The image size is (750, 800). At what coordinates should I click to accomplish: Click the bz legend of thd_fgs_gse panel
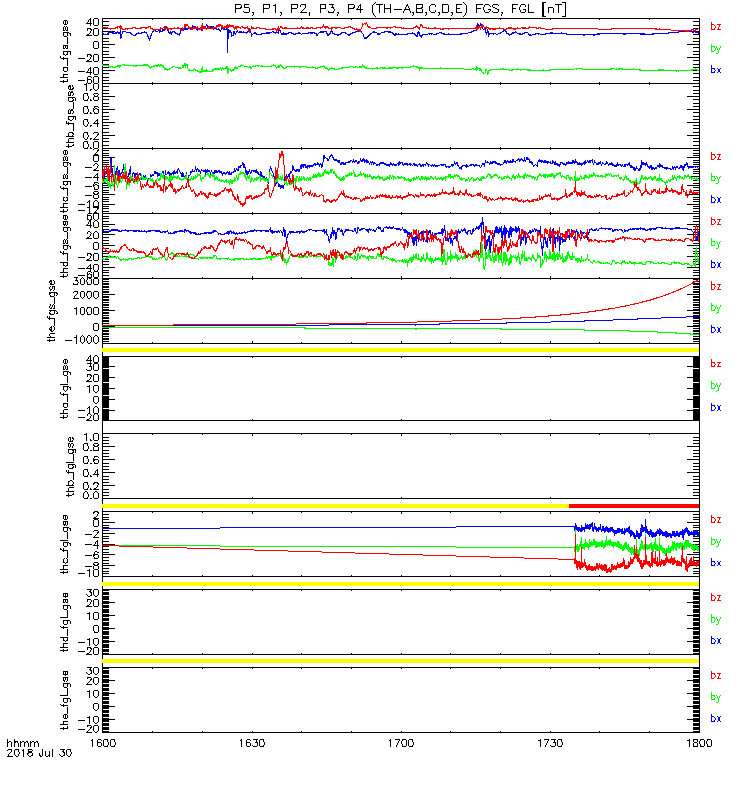pyautogui.click(x=716, y=221)
